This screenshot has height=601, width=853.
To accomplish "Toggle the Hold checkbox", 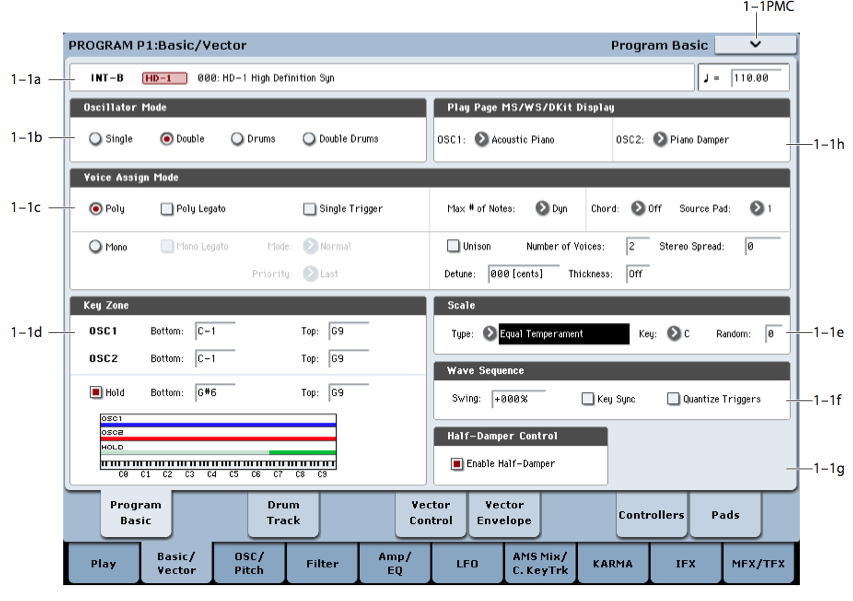I will [96, 392].
